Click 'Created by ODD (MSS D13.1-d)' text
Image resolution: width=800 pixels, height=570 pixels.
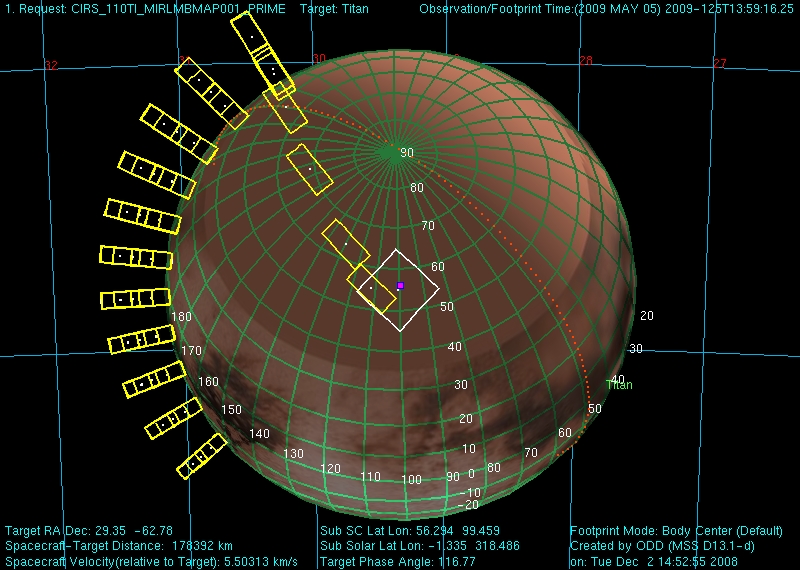point(662,546)
